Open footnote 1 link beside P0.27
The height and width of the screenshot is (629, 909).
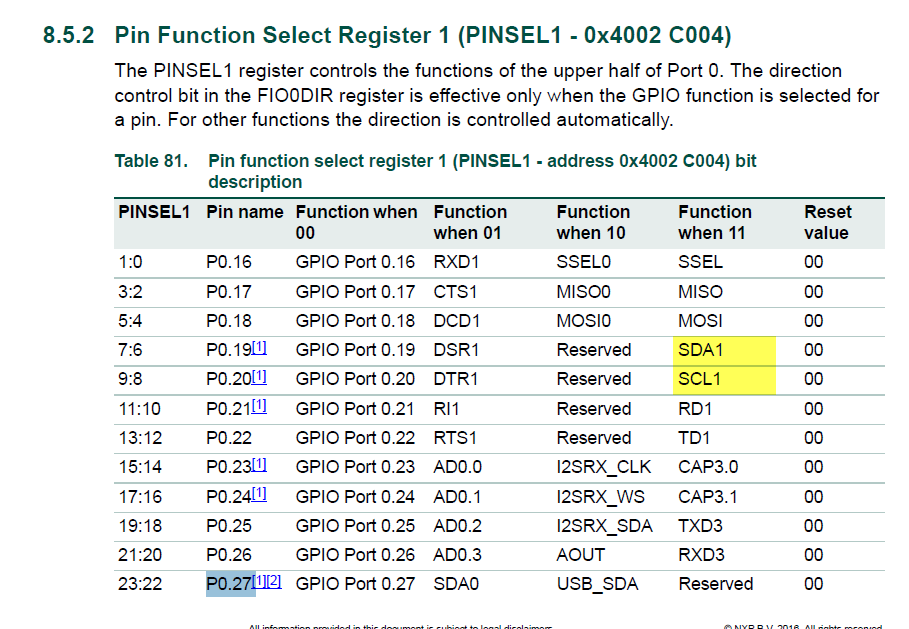click(259, 581)
